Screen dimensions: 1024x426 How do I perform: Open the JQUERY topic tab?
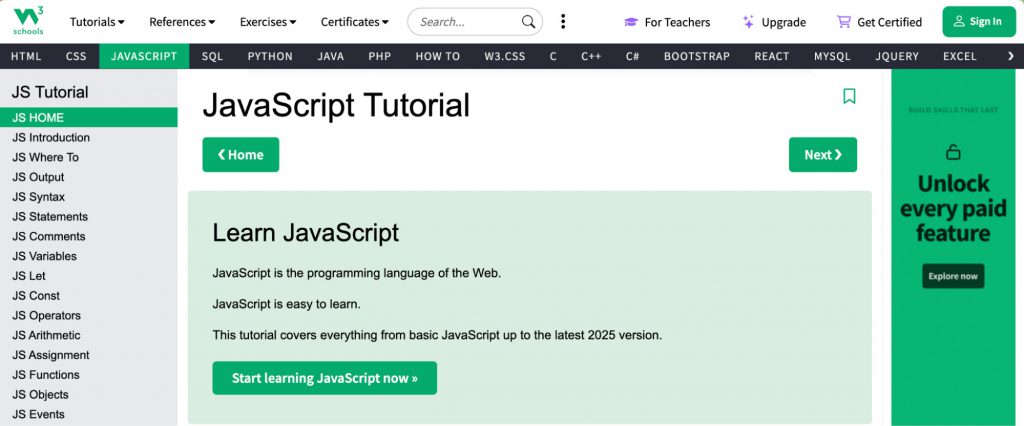[897, 56]
